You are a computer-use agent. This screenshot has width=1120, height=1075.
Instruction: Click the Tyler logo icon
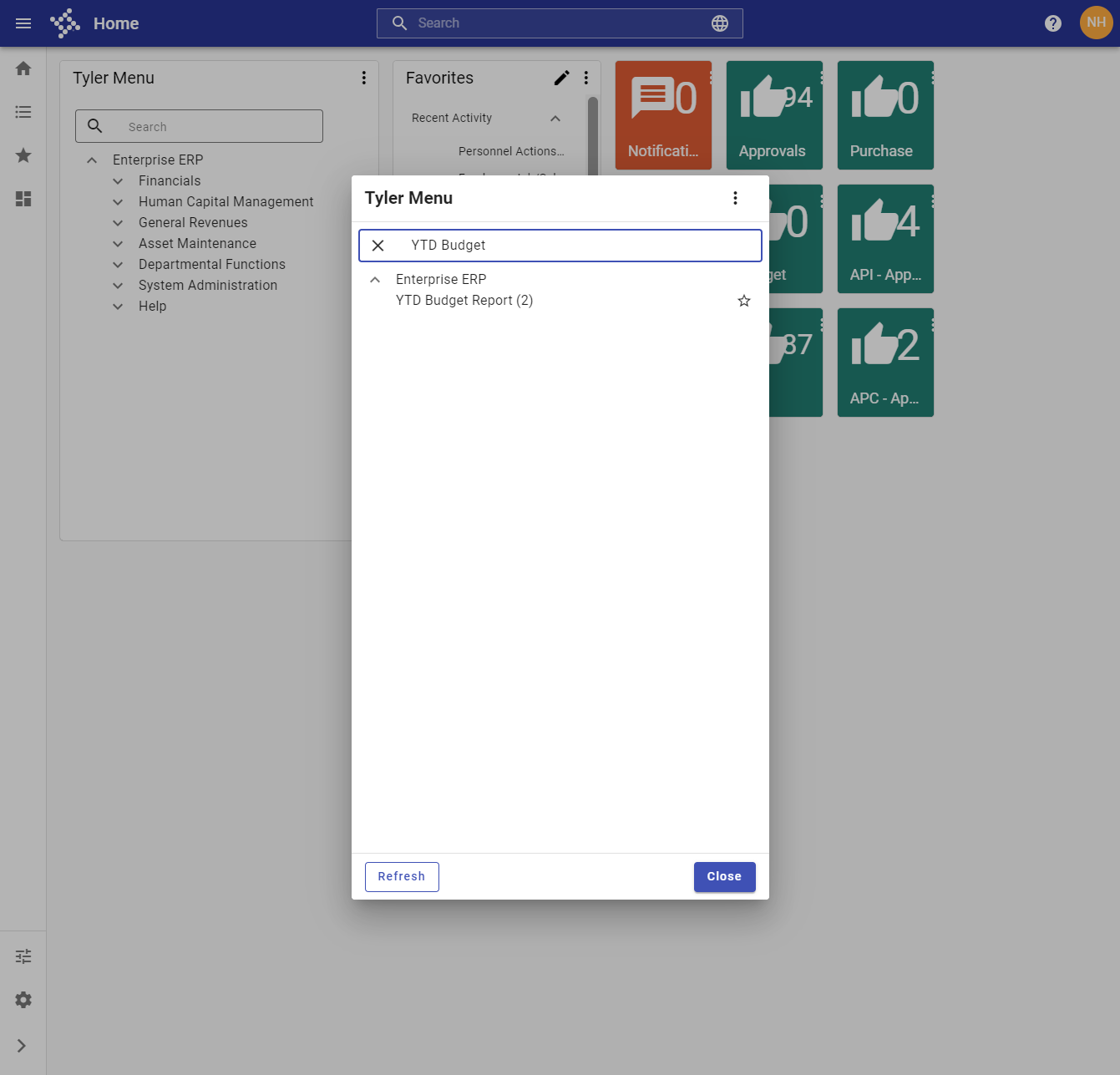point(65,23)
